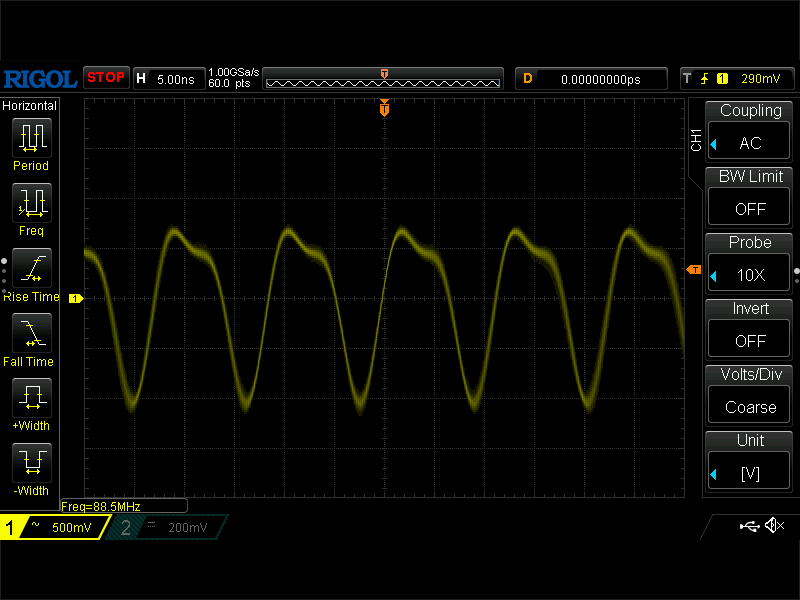Click the Freq=88.5MHz measurement readout
The image size is (800, 600).
pyautogui.click(x=123, y=506)
